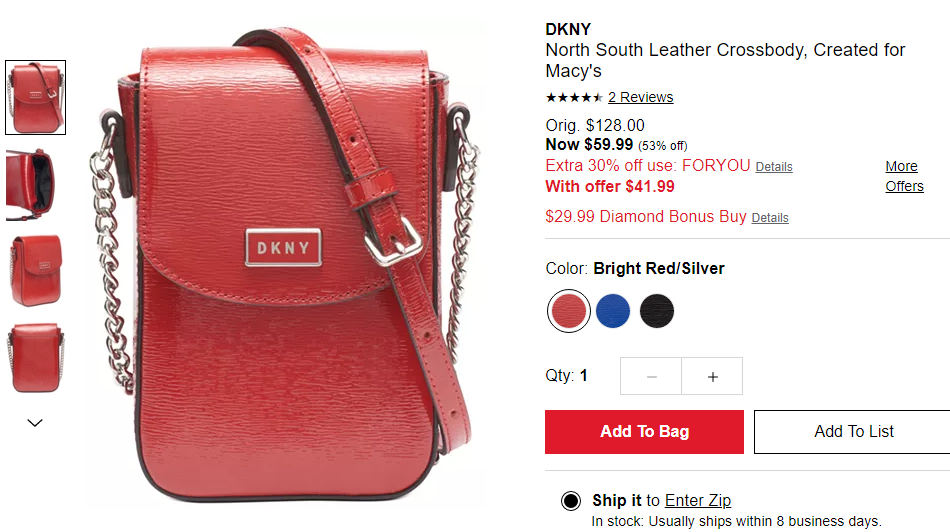
Task: Choose the blue color swatch
Action: click(x=613, y=311)
